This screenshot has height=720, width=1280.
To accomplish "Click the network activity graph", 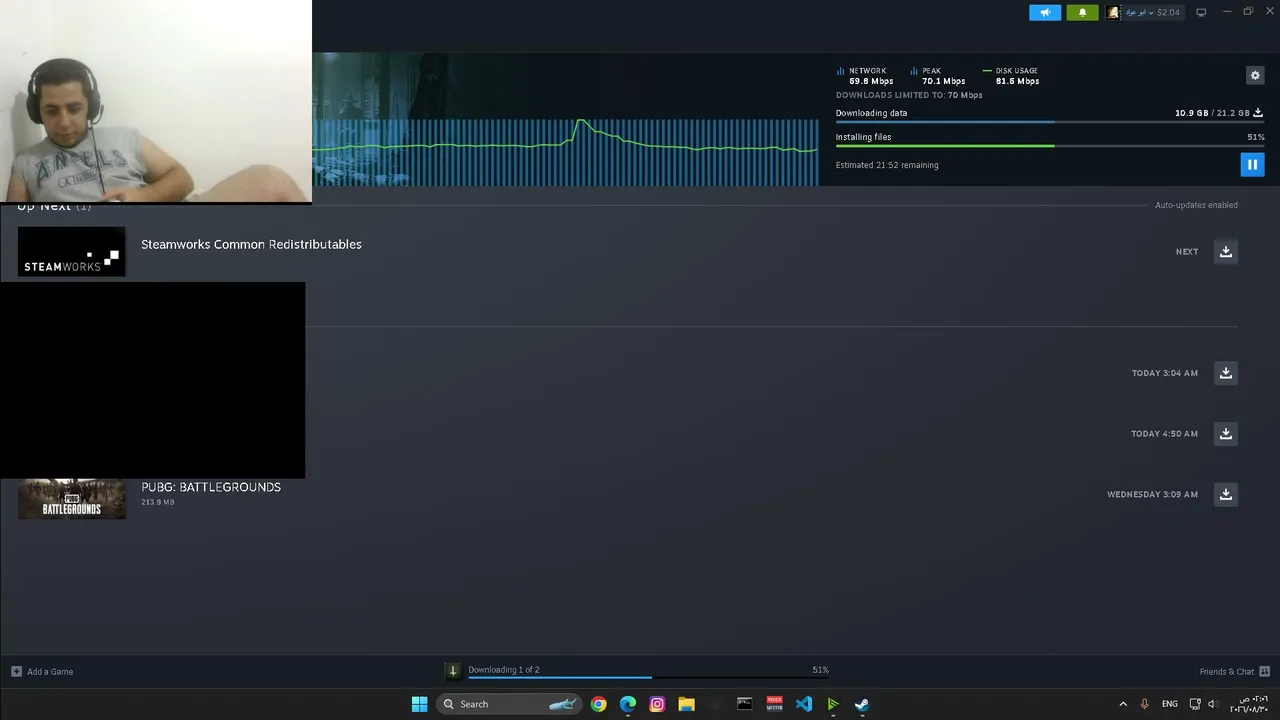I will [x=565, y=152].
